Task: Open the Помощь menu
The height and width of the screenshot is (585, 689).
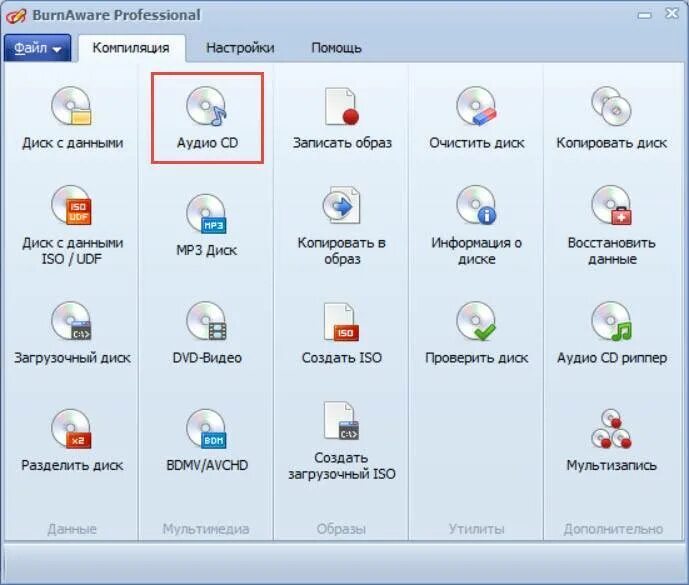Action: pos(337,47)
